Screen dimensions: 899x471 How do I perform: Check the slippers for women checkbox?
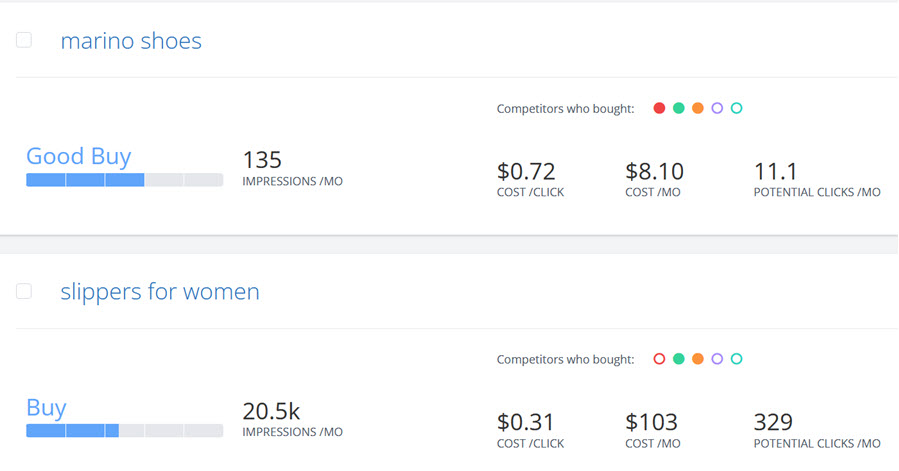24,291
